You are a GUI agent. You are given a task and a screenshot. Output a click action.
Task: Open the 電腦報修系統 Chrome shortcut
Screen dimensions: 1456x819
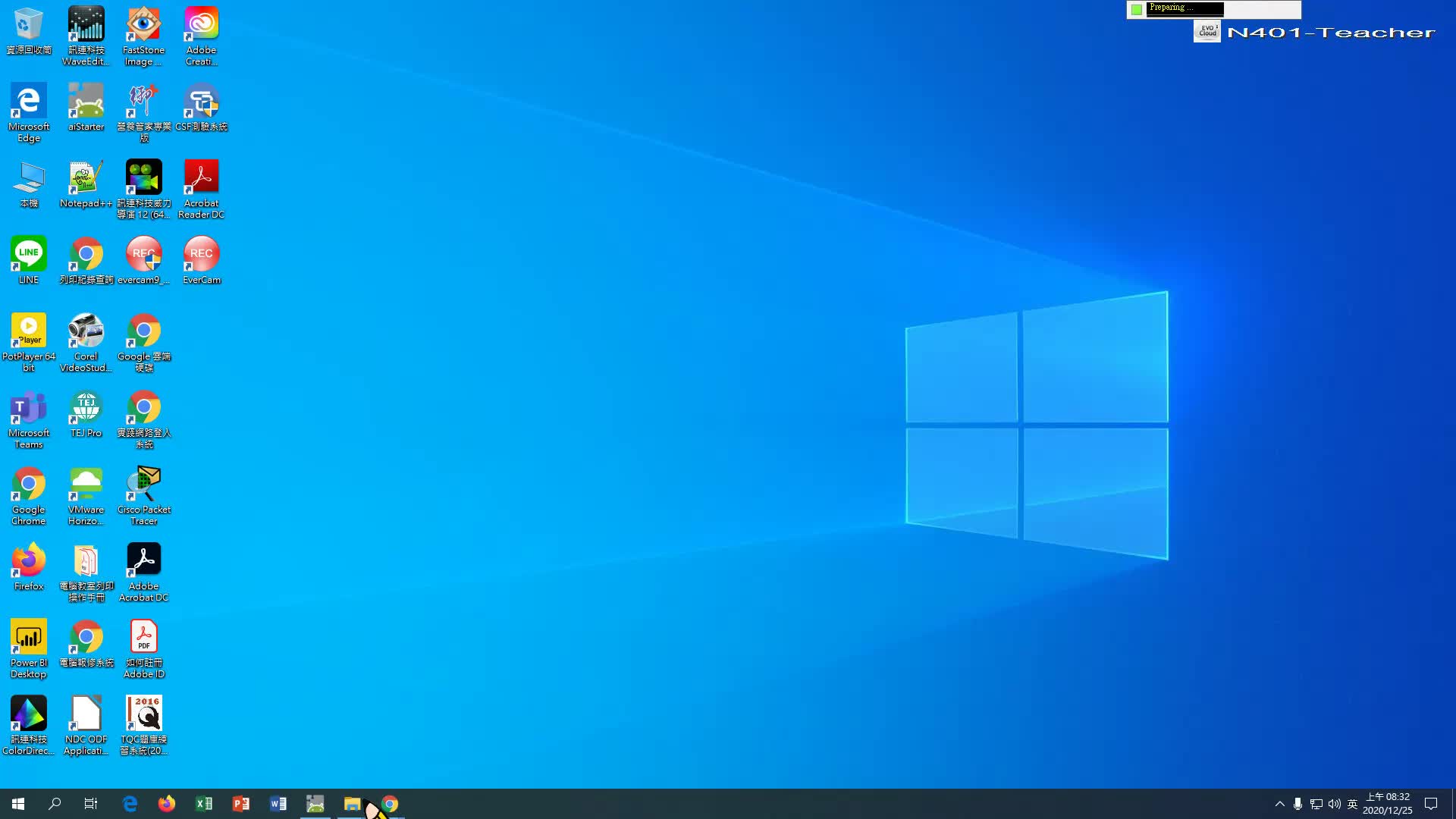pyautogui.click(x=86, y=644)
